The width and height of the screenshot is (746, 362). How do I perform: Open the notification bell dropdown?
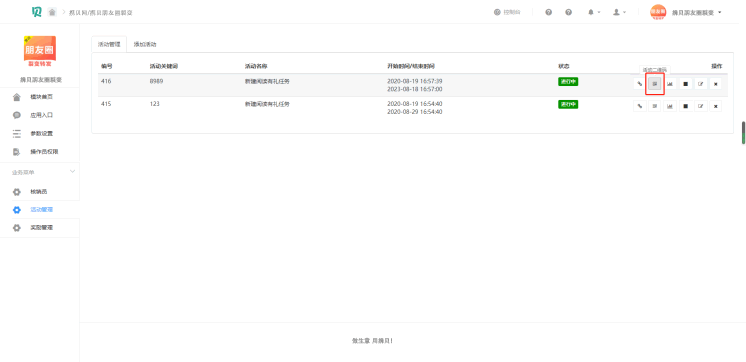tap(593, 12)
